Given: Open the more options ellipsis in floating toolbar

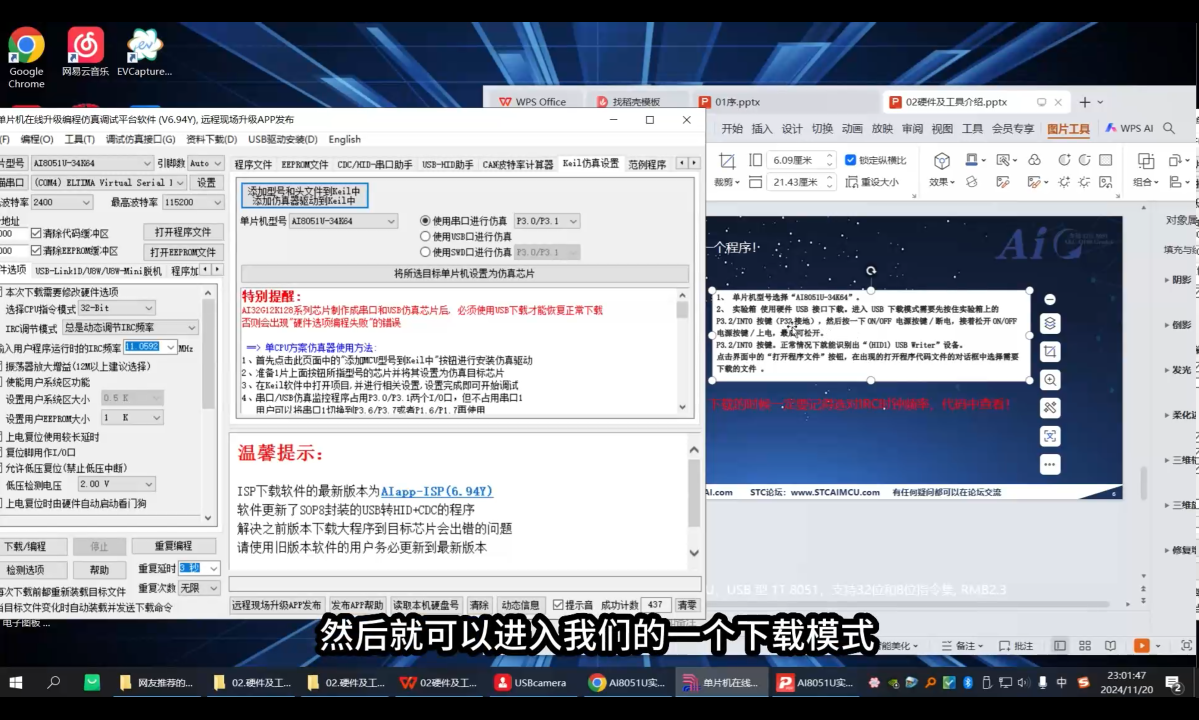Looking at the screenshot, I should (x=1050, y=464).
